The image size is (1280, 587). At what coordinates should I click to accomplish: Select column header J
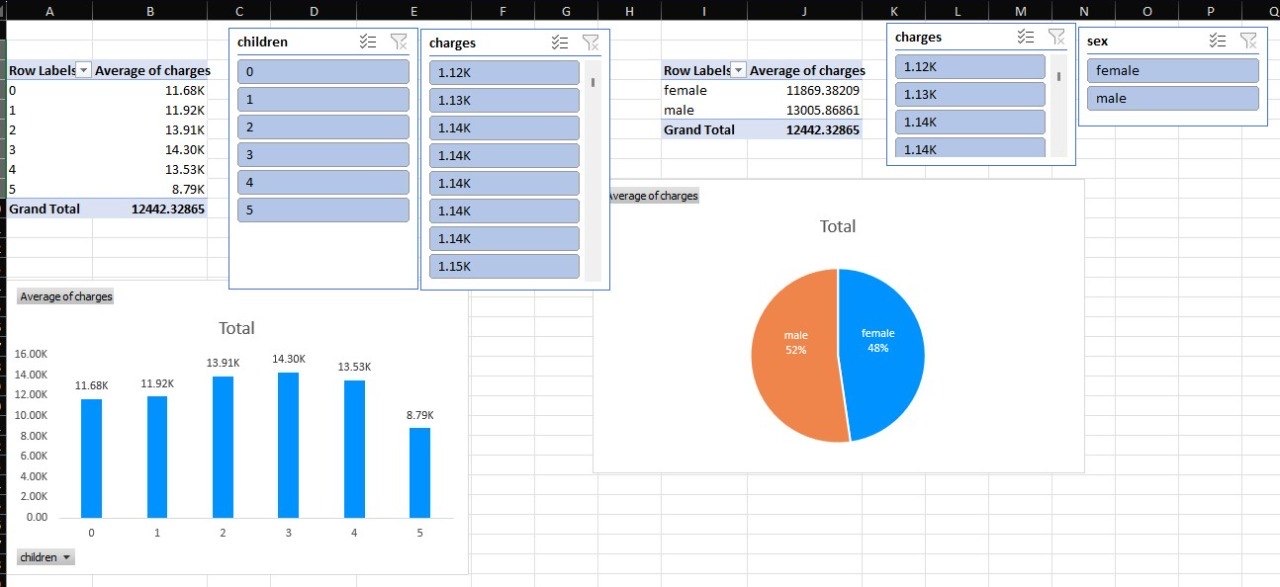[x=804, y=10]
